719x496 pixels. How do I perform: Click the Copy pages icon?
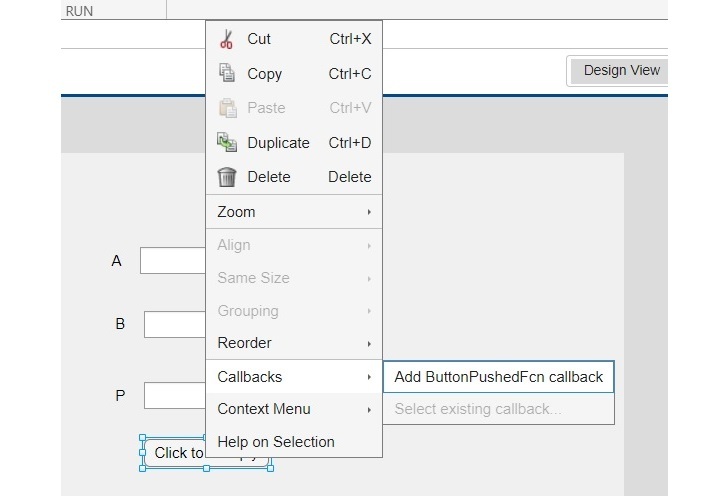(227, 74)
